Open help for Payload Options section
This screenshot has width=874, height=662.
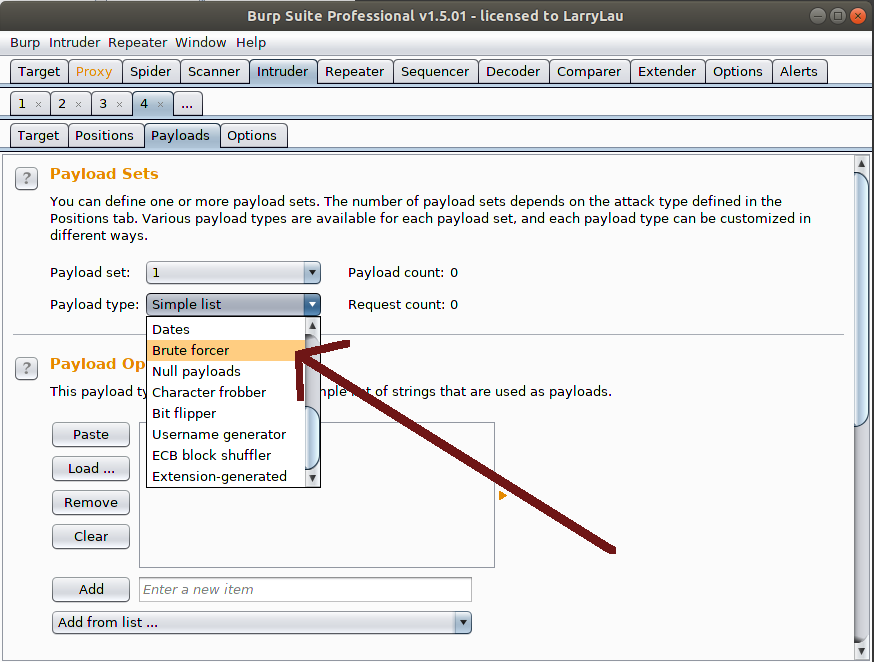pyautogui.click(x=26, y=368)
